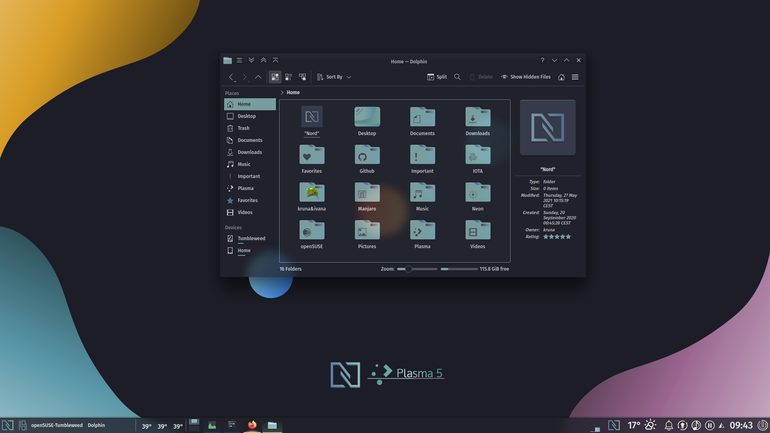This screenshot has width=770, height=433.
Task: Click the double-up chevron in the titlebar
Action: click(263, 60)
